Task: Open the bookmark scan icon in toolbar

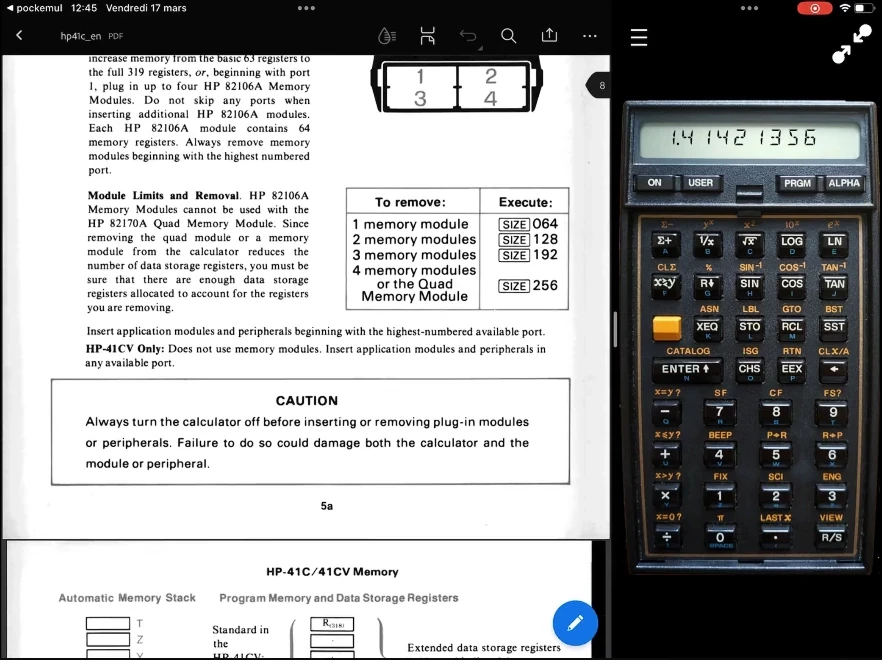Action: point(428,36)
